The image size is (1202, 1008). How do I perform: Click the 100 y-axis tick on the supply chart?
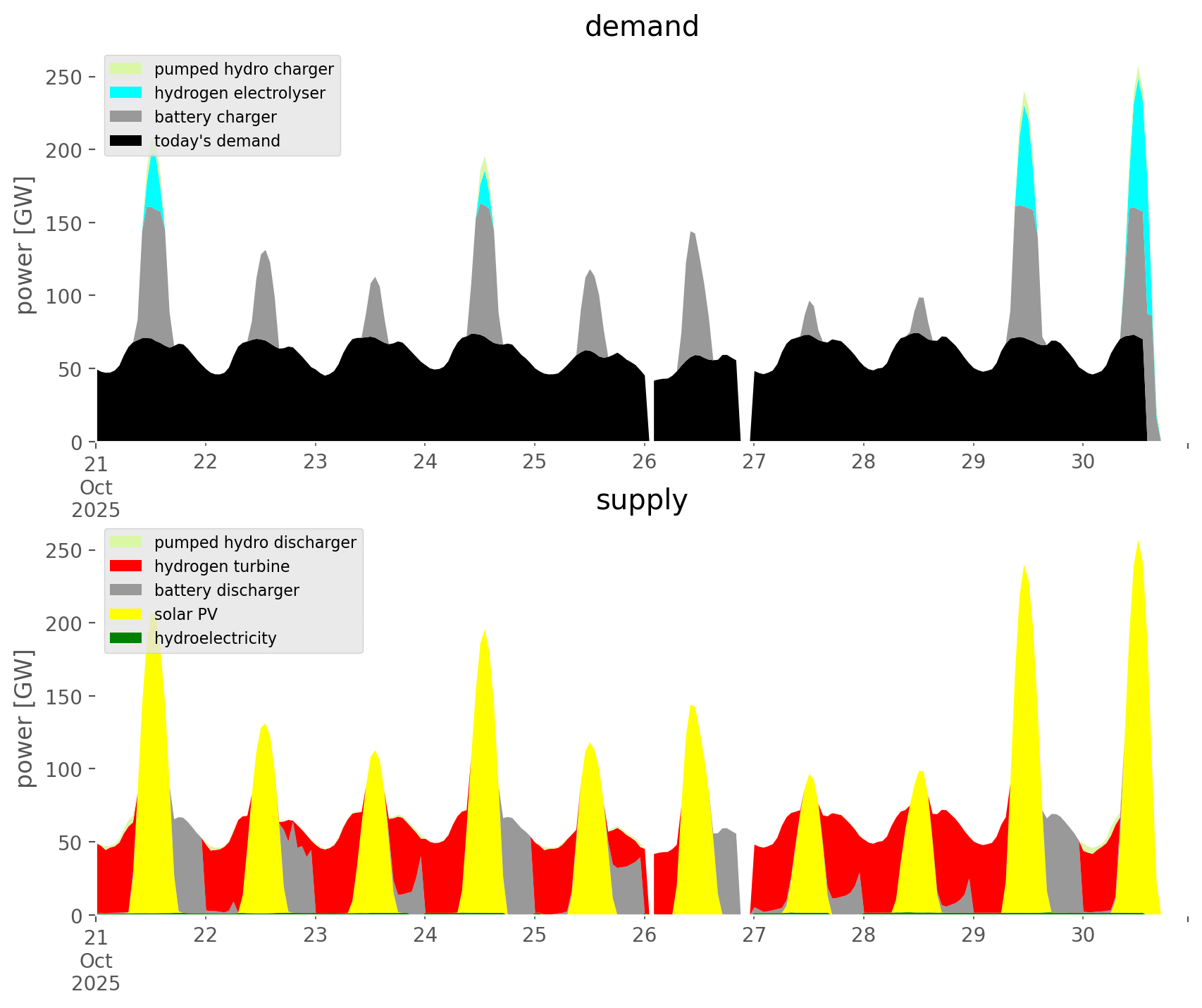point(63,769)
